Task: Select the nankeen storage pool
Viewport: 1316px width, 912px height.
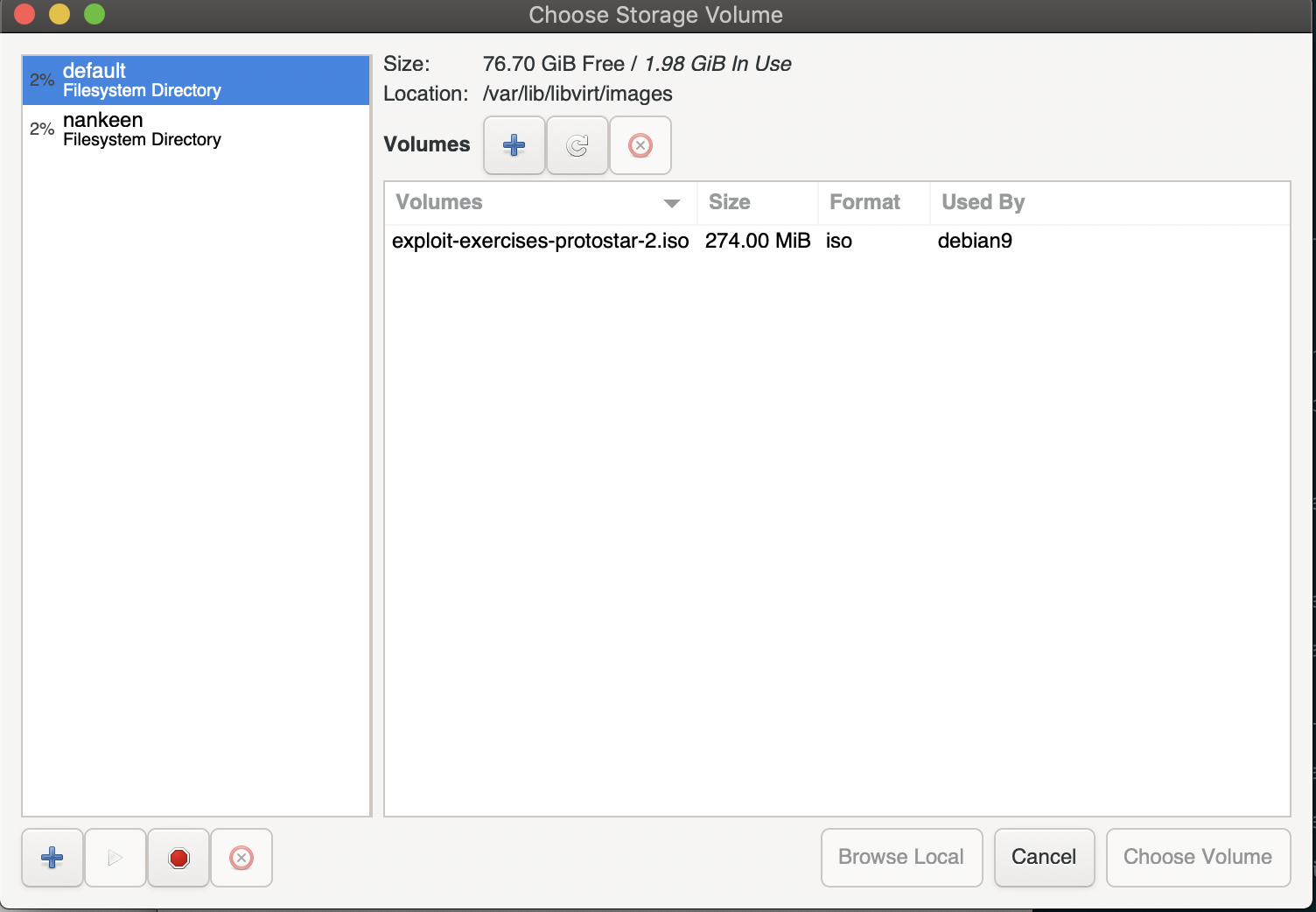Action: pyautogui.click(x=196, y=130)
